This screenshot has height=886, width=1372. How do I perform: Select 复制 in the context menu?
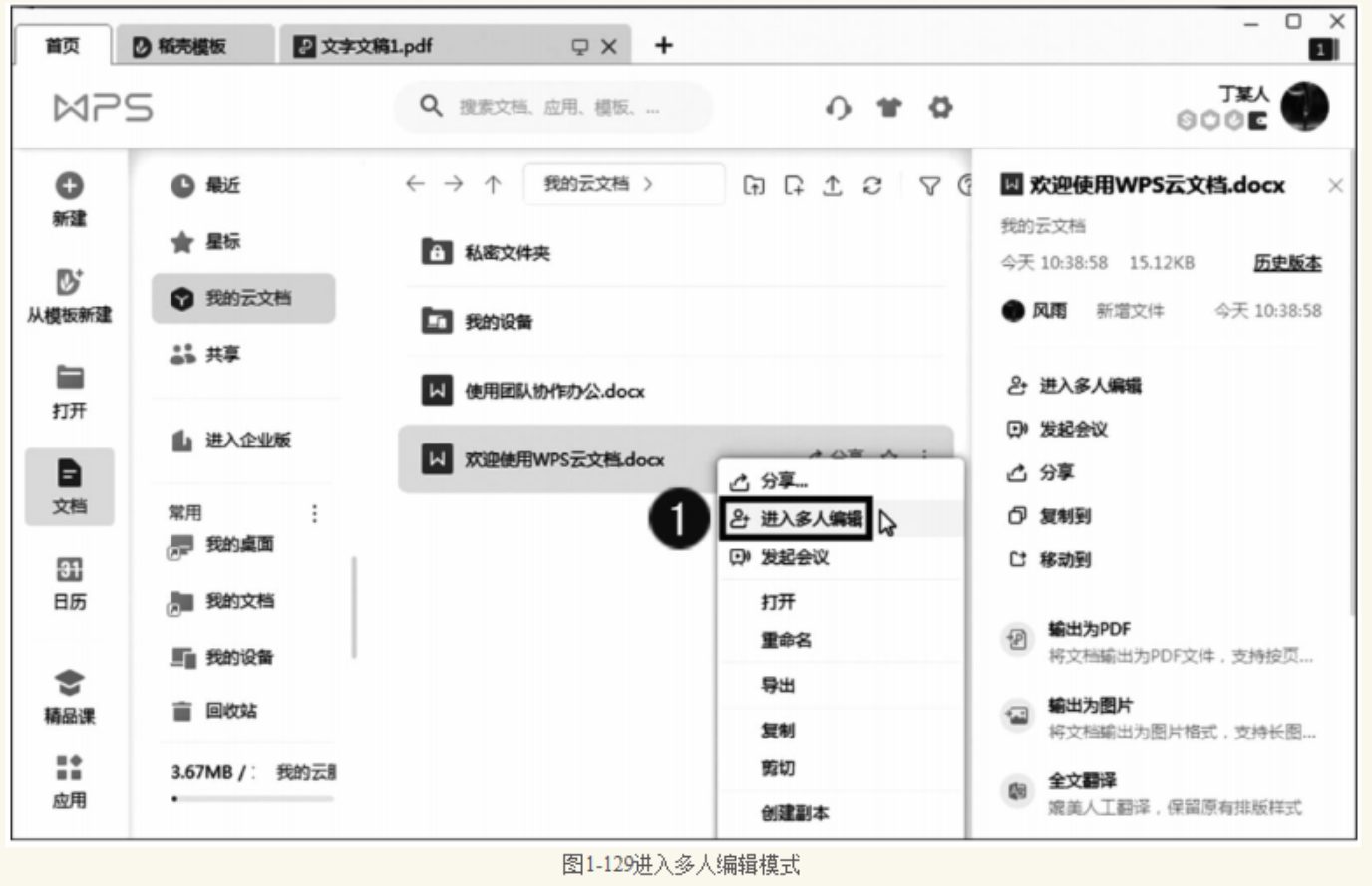(x=841, y=730)
